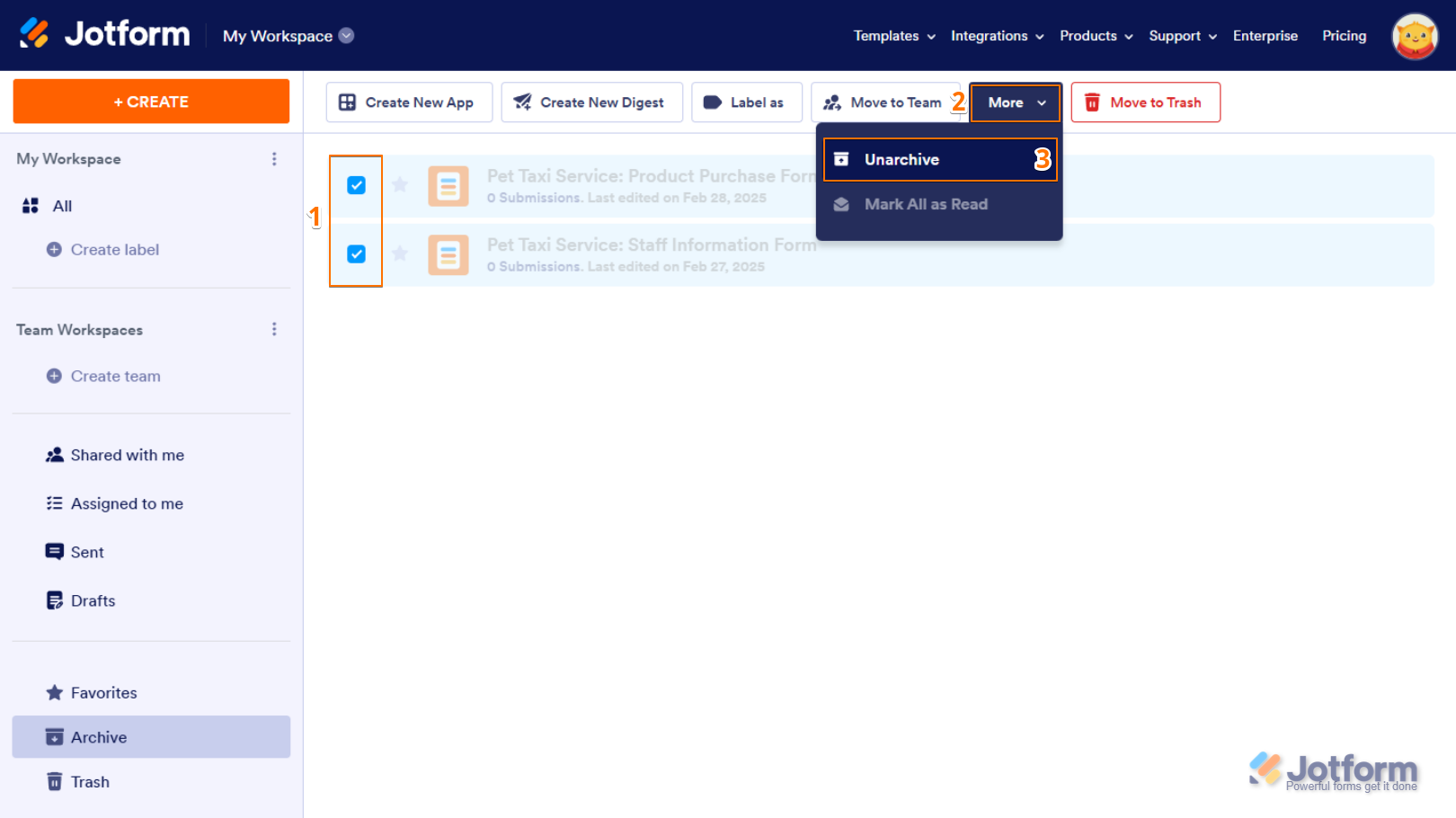
Task: Click the Create New App button
Action: click(x=409, y=102)
